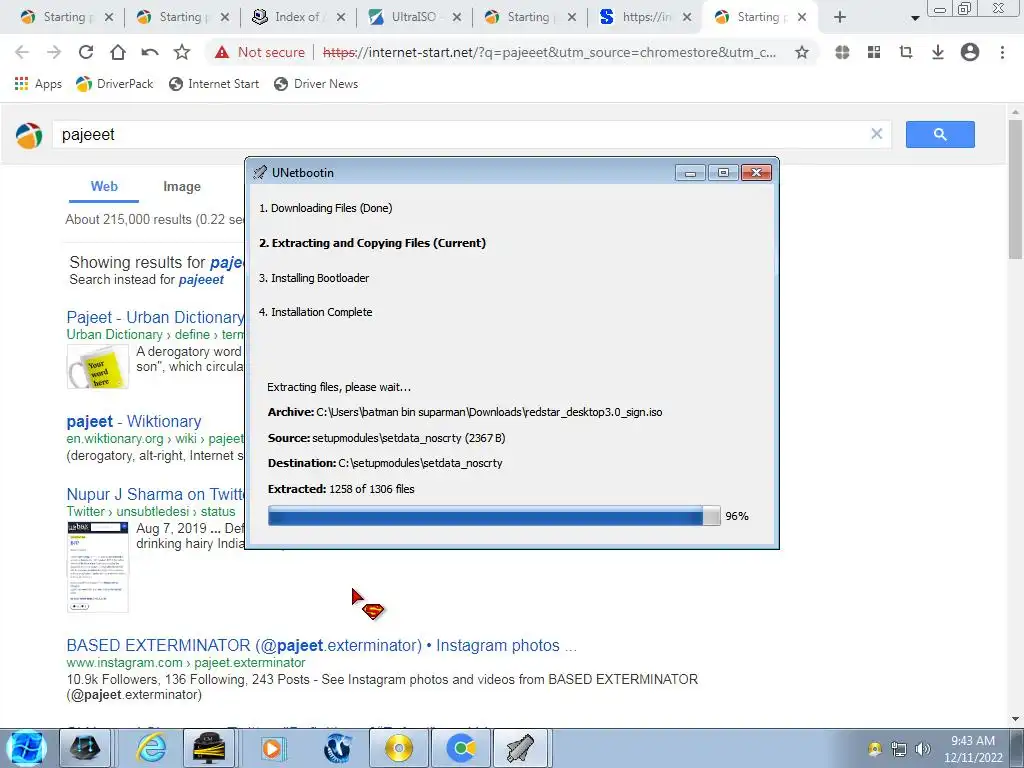The height and width of the screenshot is (768, 1024).
Task: Click the star icon next to the undo arrow
Action: [182, 52]
